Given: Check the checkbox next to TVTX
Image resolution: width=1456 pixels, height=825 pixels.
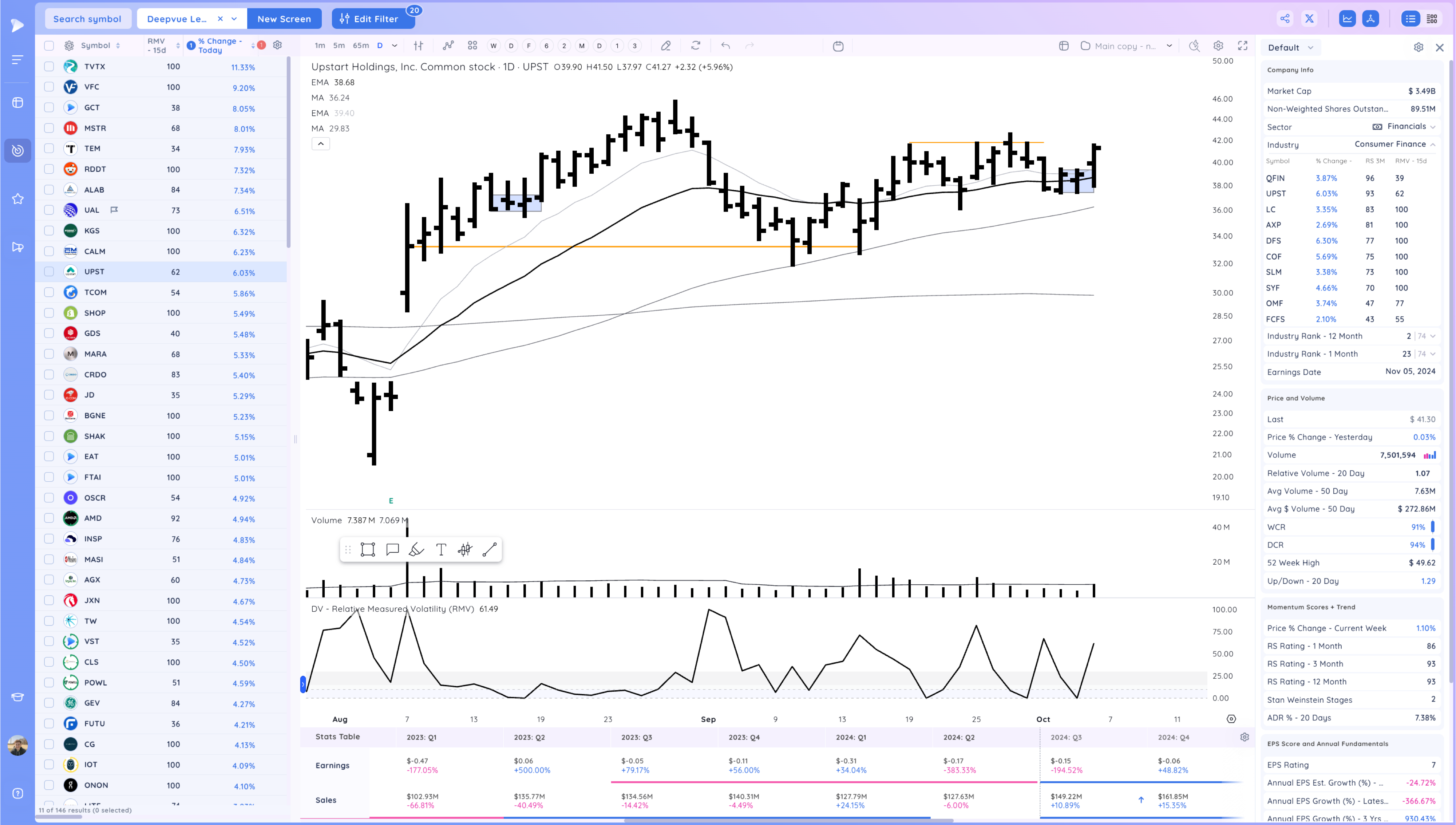Looking at the screenshot, I should coord(49,66).
